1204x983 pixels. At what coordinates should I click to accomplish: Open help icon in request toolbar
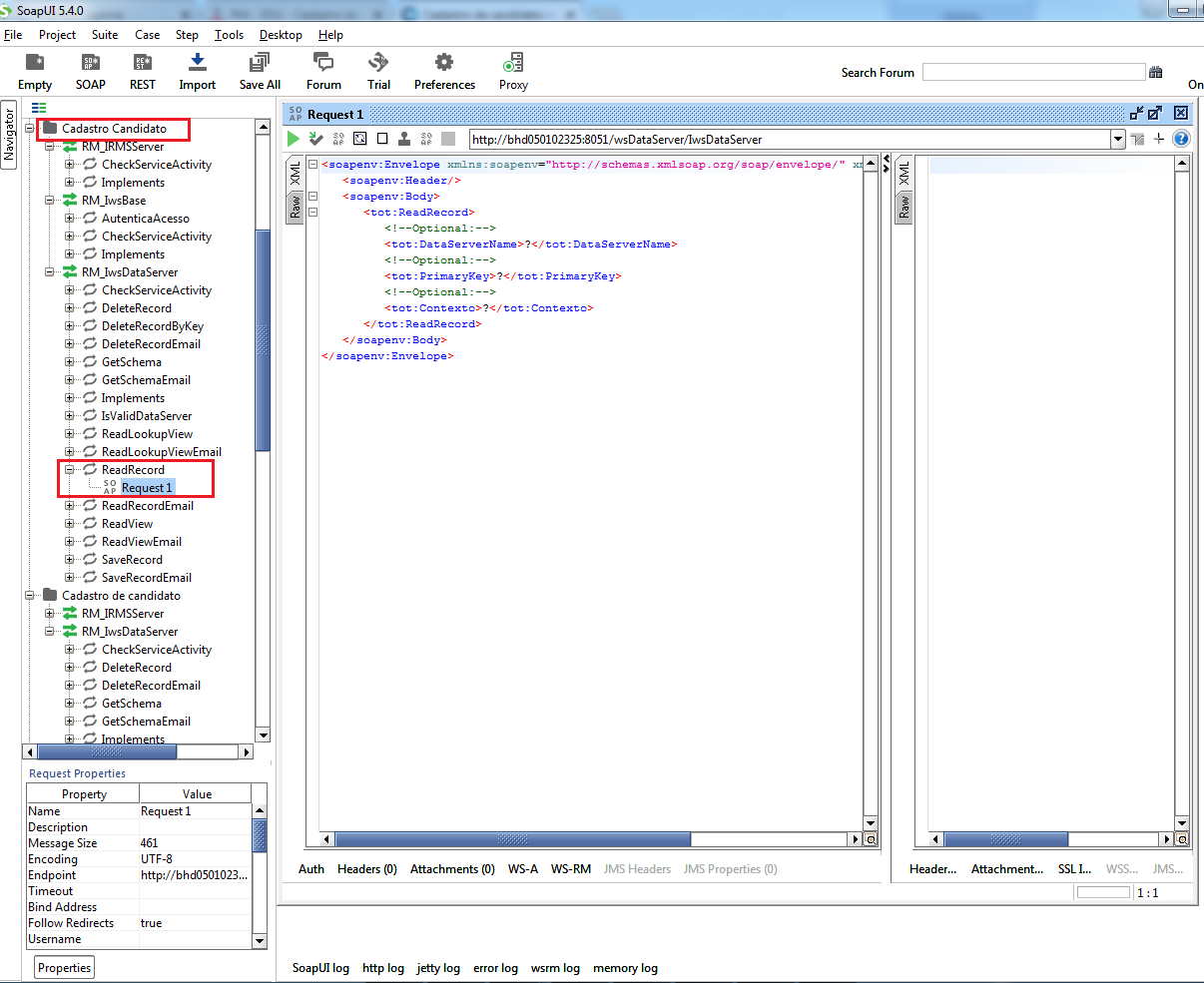click(1181, 139)
